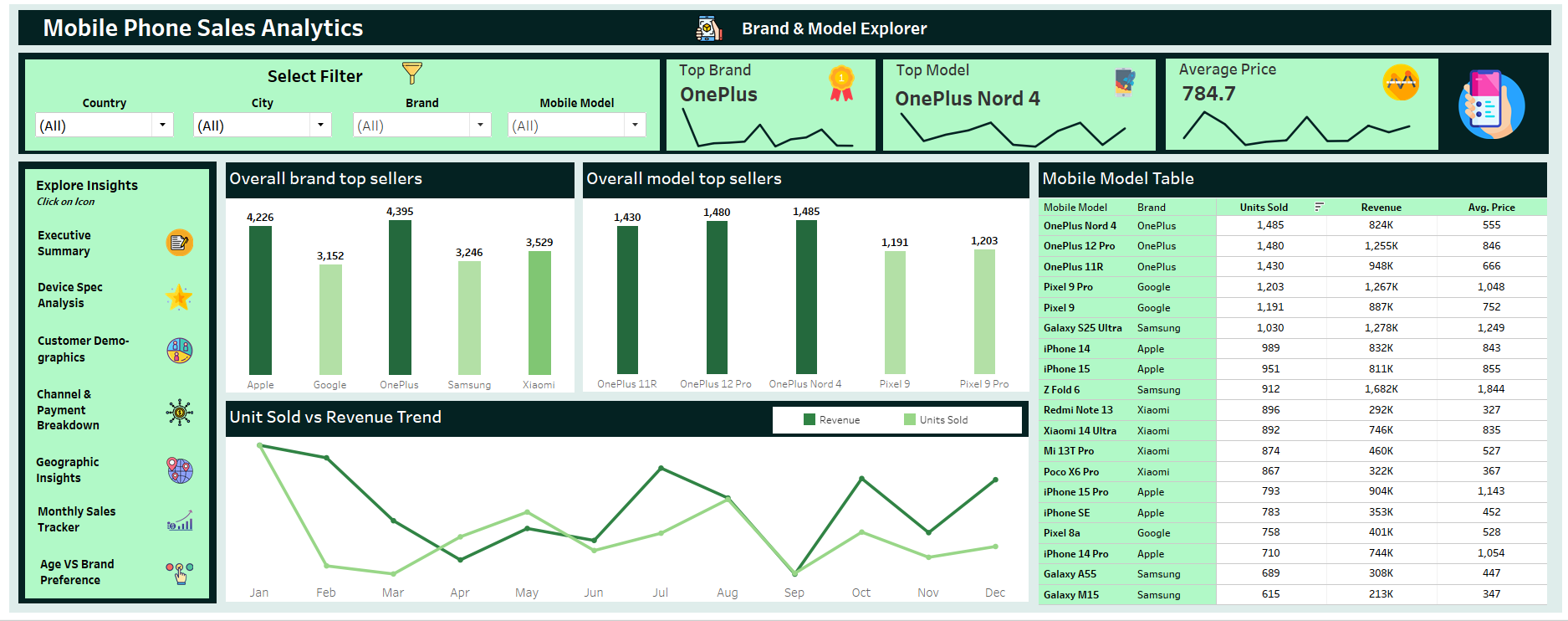Open Channel & Payment Breakdown label

[68, 409]
